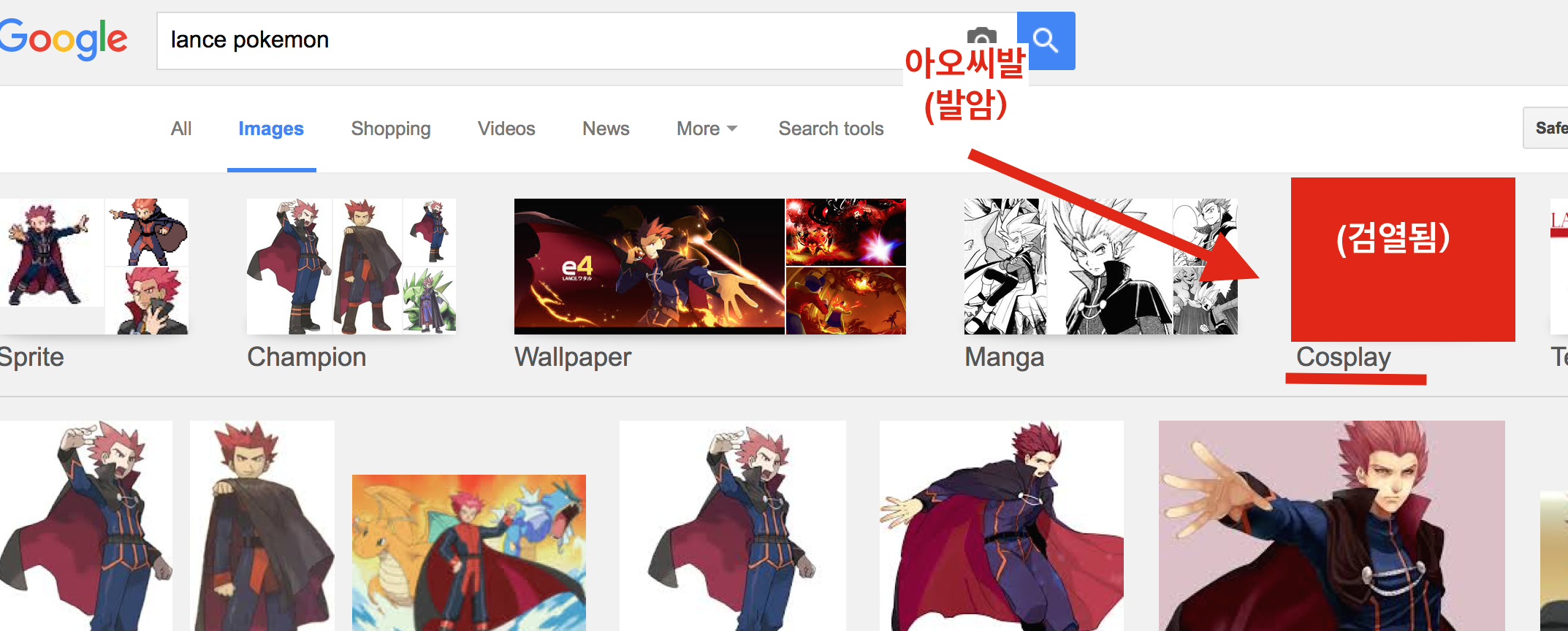Switch to the Shopping tab

point(391,129)
